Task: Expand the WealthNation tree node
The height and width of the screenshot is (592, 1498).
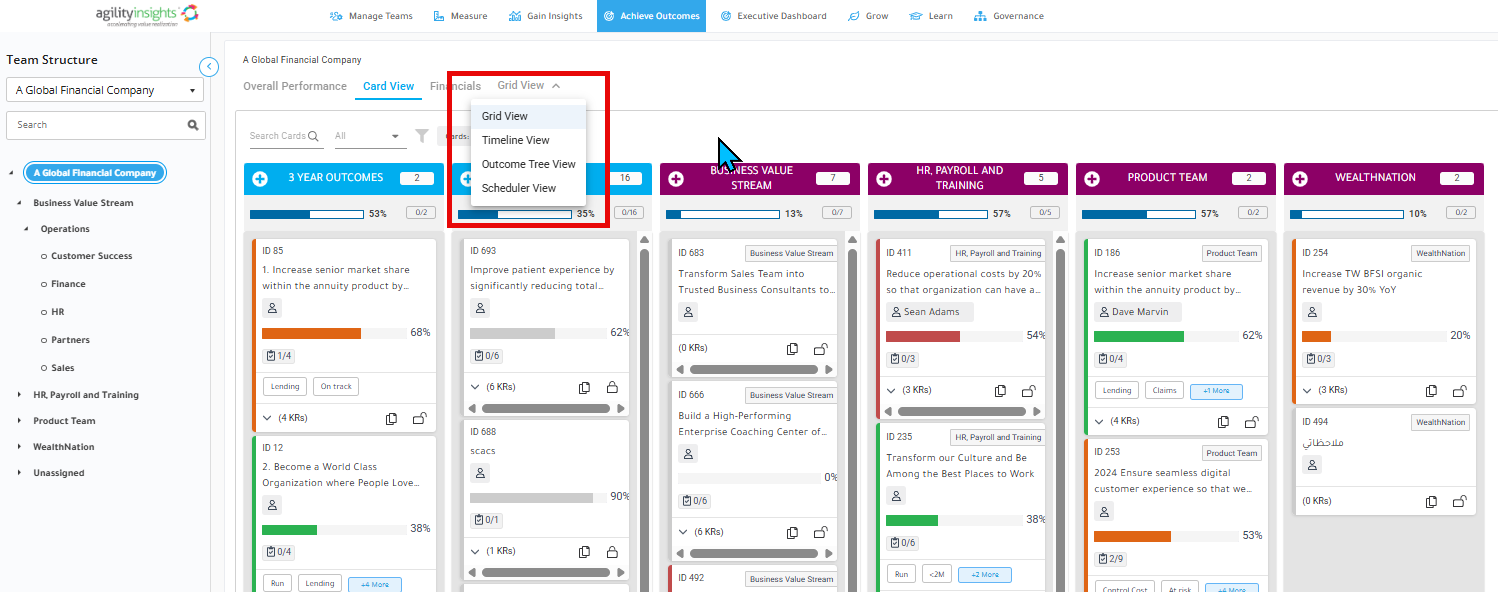Action: pos(19,447)
